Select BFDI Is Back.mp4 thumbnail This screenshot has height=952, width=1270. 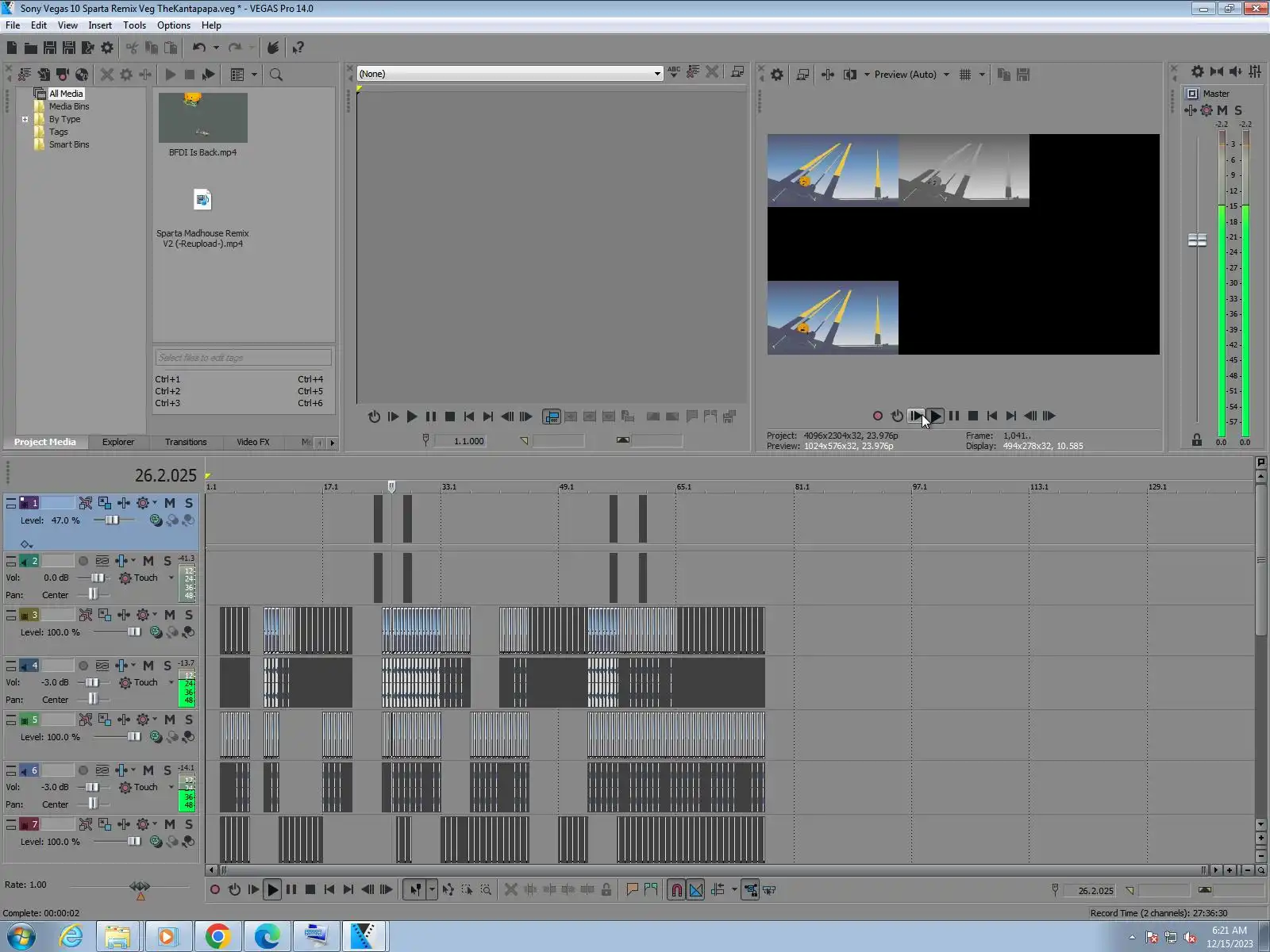coord(203,117)
